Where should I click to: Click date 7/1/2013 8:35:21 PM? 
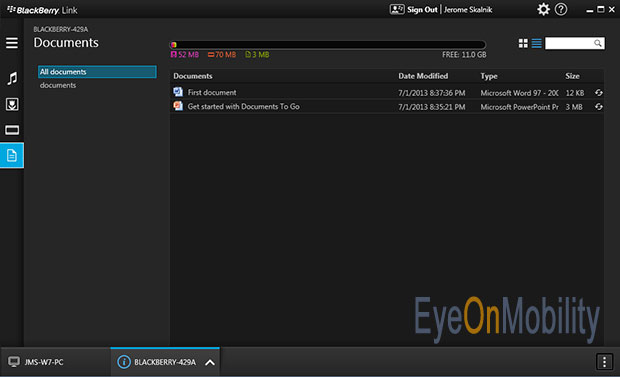(431, 107)
